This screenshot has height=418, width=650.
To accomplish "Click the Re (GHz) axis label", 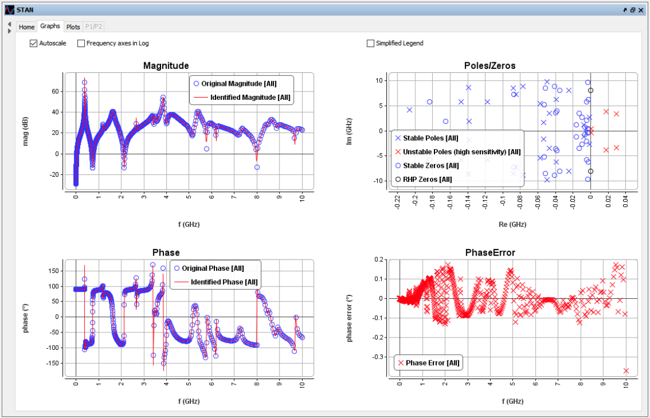I will 513,224.
